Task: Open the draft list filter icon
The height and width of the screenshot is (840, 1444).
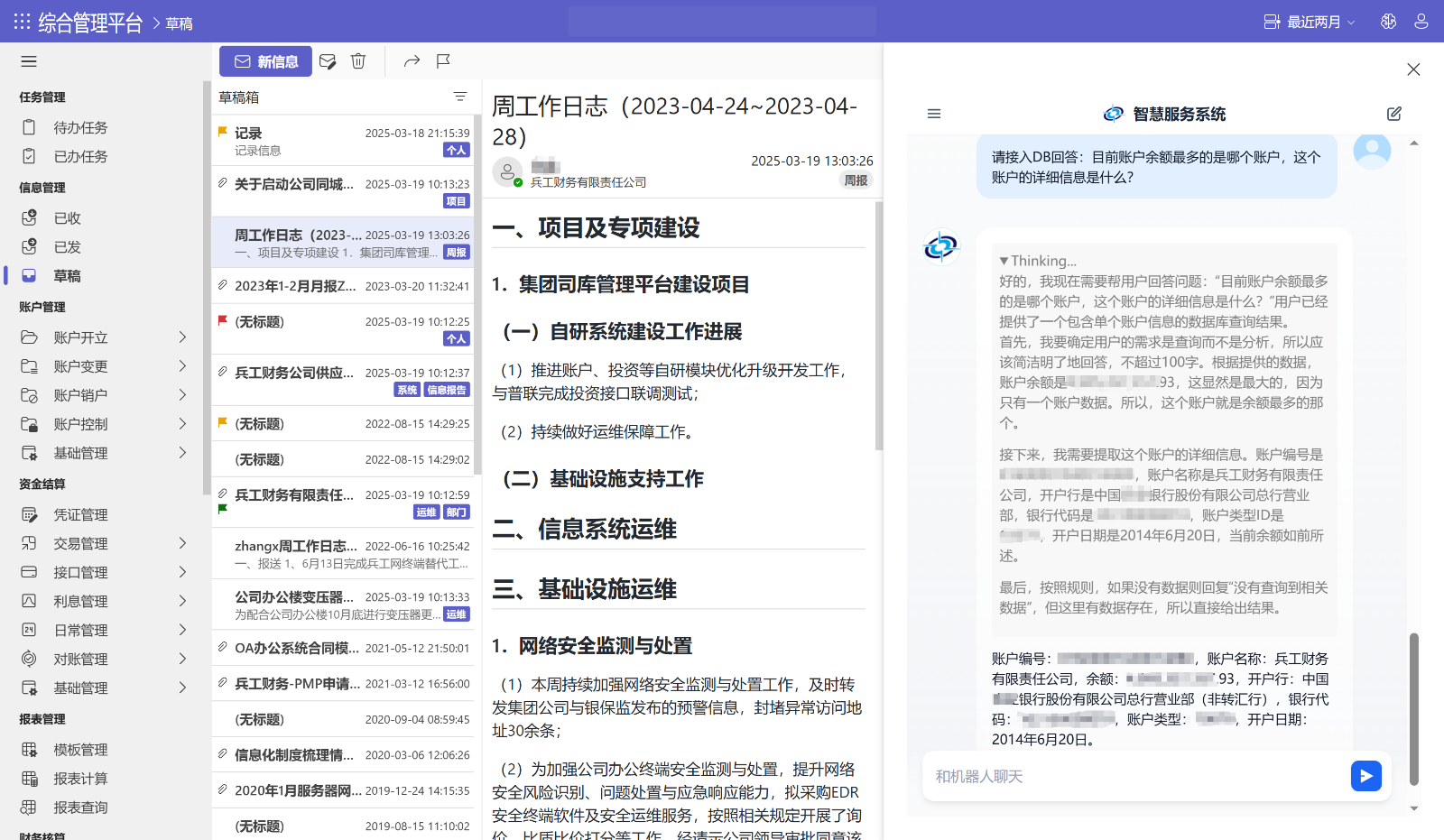Action: coord(460,97)
